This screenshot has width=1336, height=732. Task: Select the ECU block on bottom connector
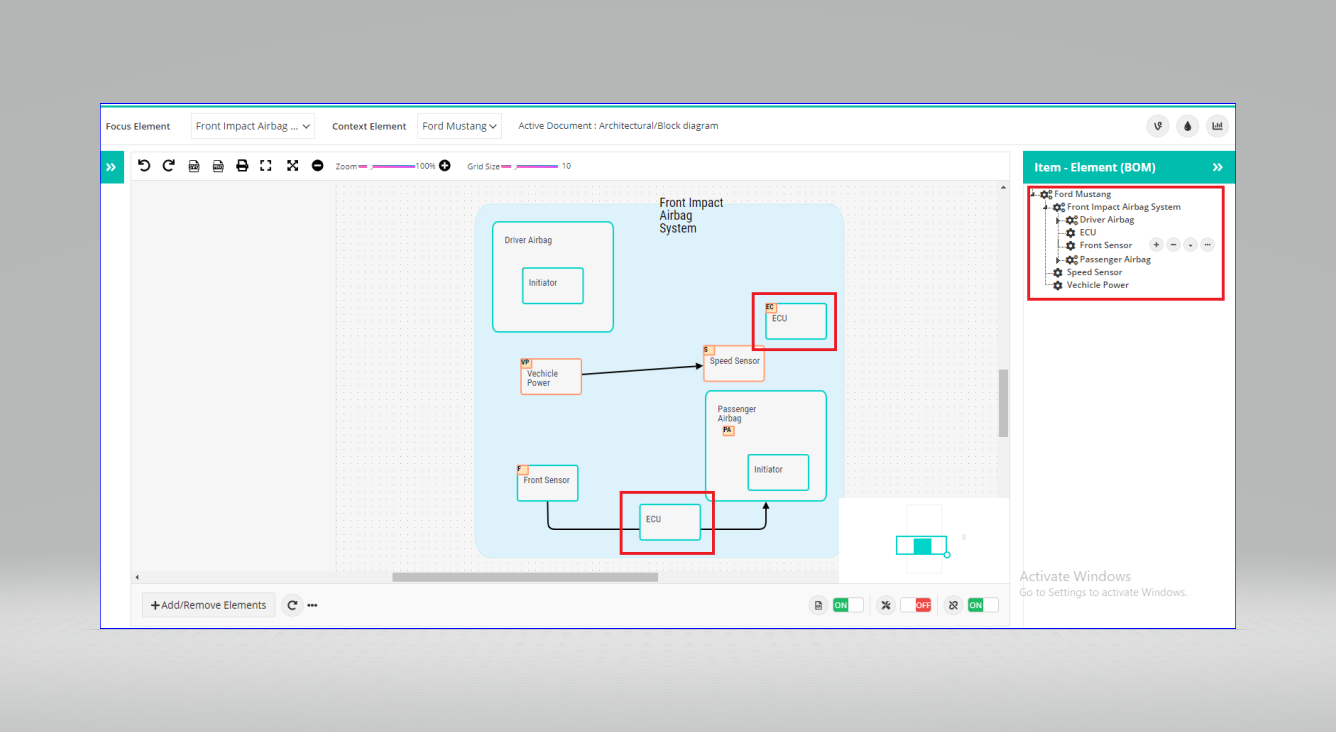(670, 522)
